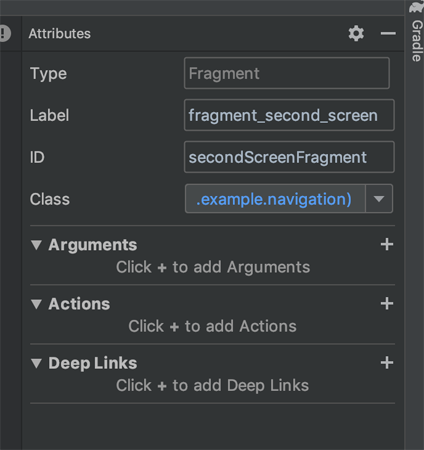Click the Gradle elephant icon
Image resolution: width=424 pixels, height=450 pixels.
pyautogui.click(x=417, y=7)
